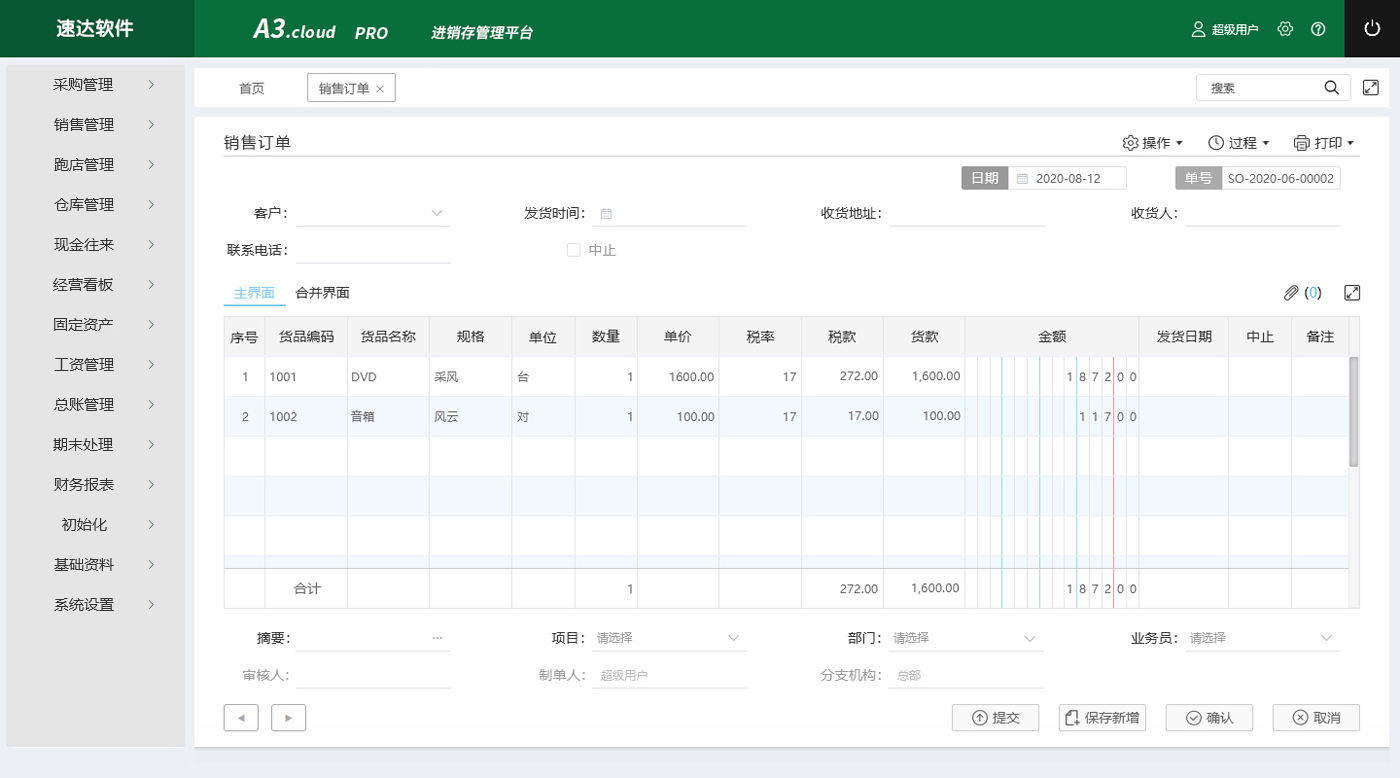Click goods code cell 1002

point(306,417)
